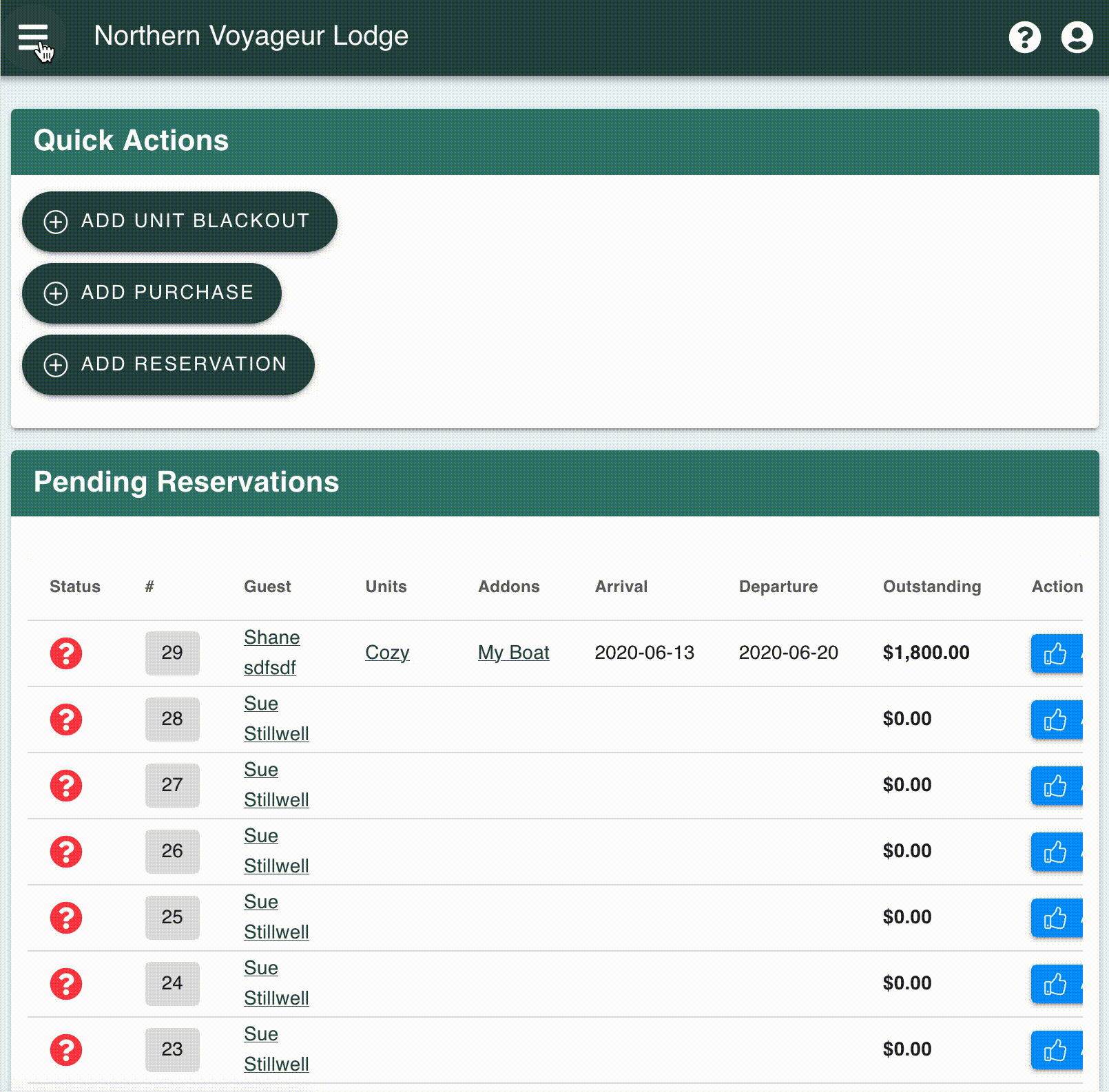The height and width of the screenshot is (1092, 1109).
Task: Open the My Boat addon link
Action: [x=514, y=653]
